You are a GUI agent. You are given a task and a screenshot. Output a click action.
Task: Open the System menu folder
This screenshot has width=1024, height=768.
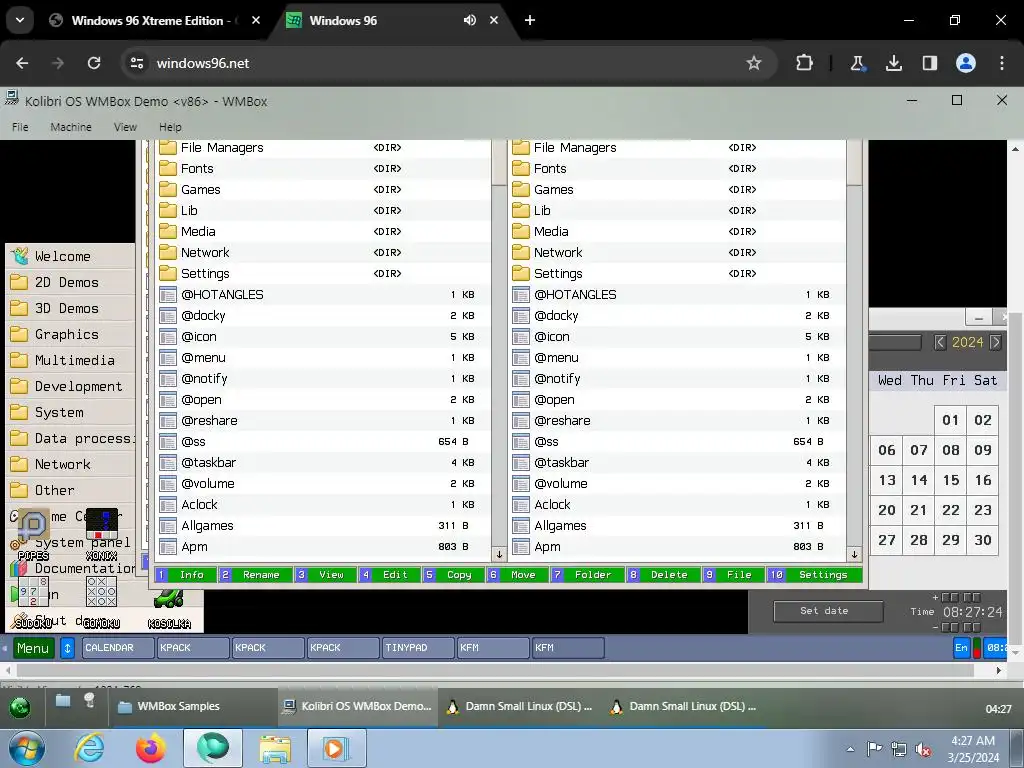(x=71, y=413)
